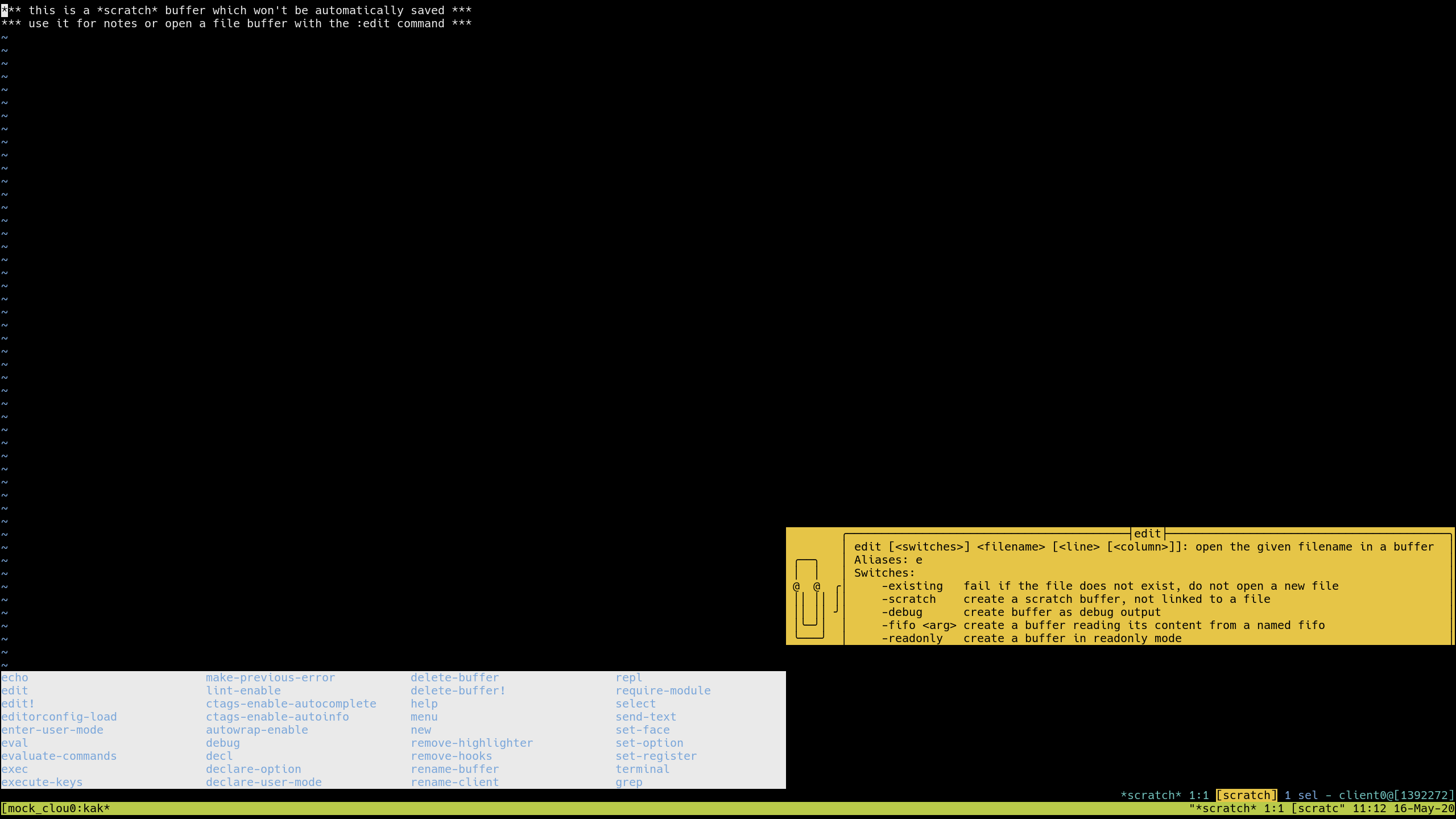Choose the 'terminal' command
This screenshot has height=819, width=1456.
[643, 769]
